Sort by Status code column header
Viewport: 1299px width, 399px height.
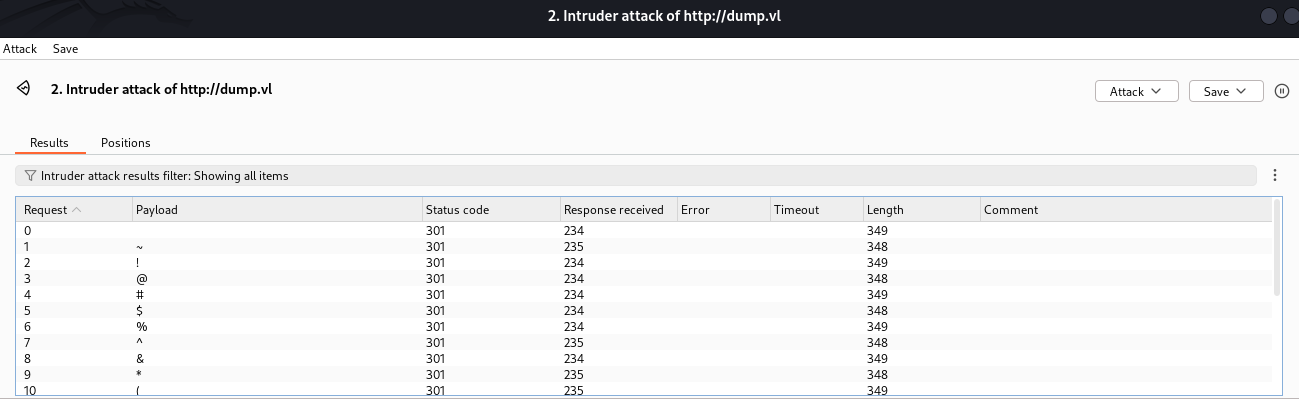click(491, 210)
